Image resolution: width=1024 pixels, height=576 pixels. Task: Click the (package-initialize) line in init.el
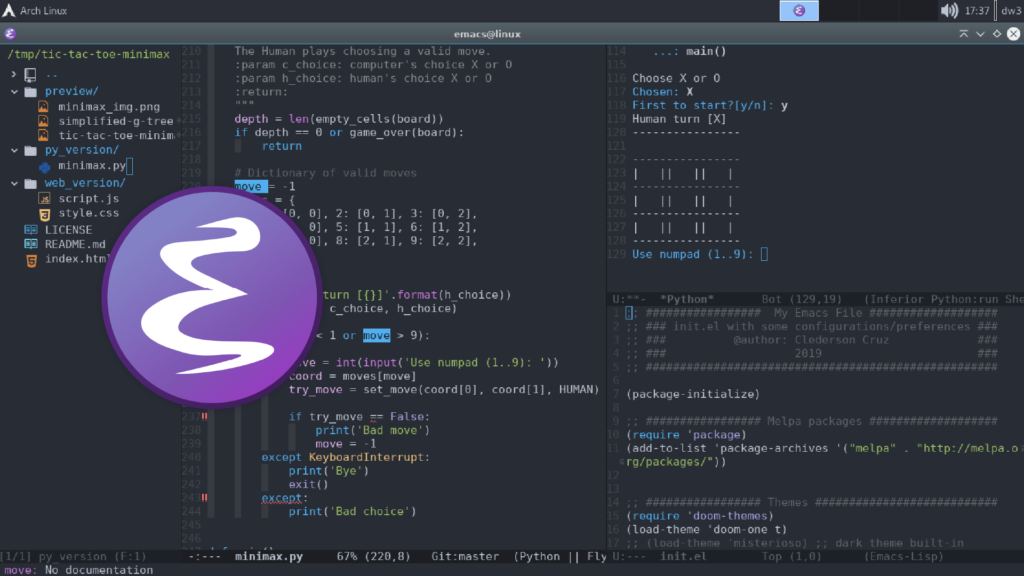pyautogui.click(x=693, y=394)
